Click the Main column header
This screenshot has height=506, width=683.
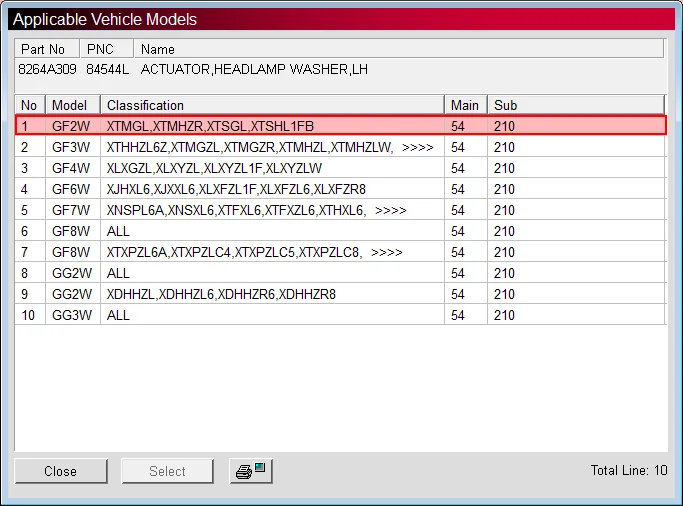click(x=466, y=105)
